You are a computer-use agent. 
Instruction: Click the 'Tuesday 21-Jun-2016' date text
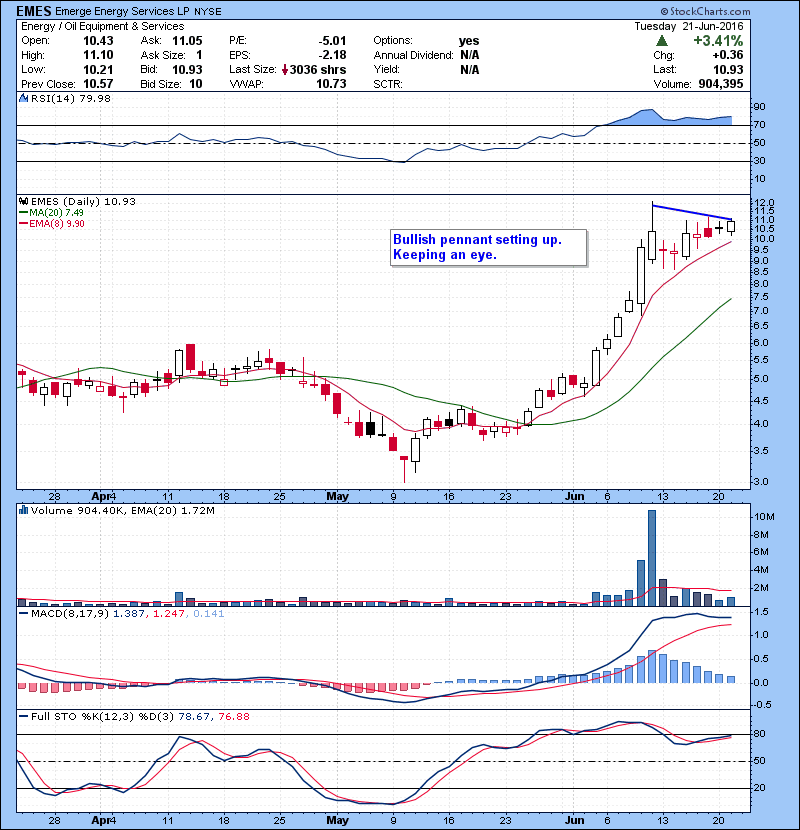(689, 26)
